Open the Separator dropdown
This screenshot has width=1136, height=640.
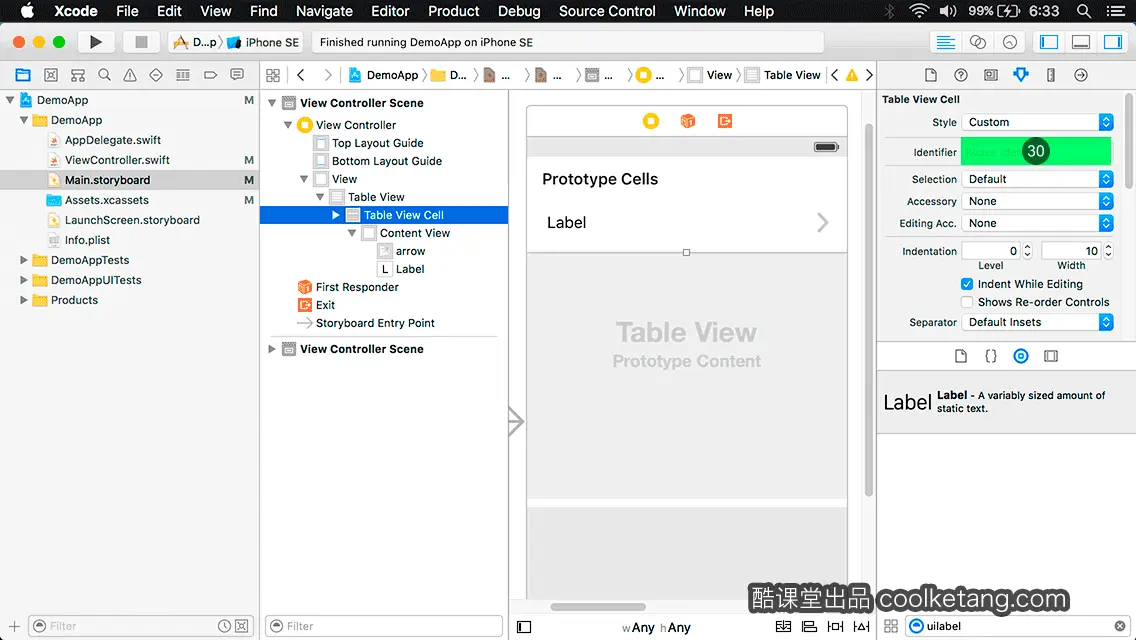[1037, 322]
